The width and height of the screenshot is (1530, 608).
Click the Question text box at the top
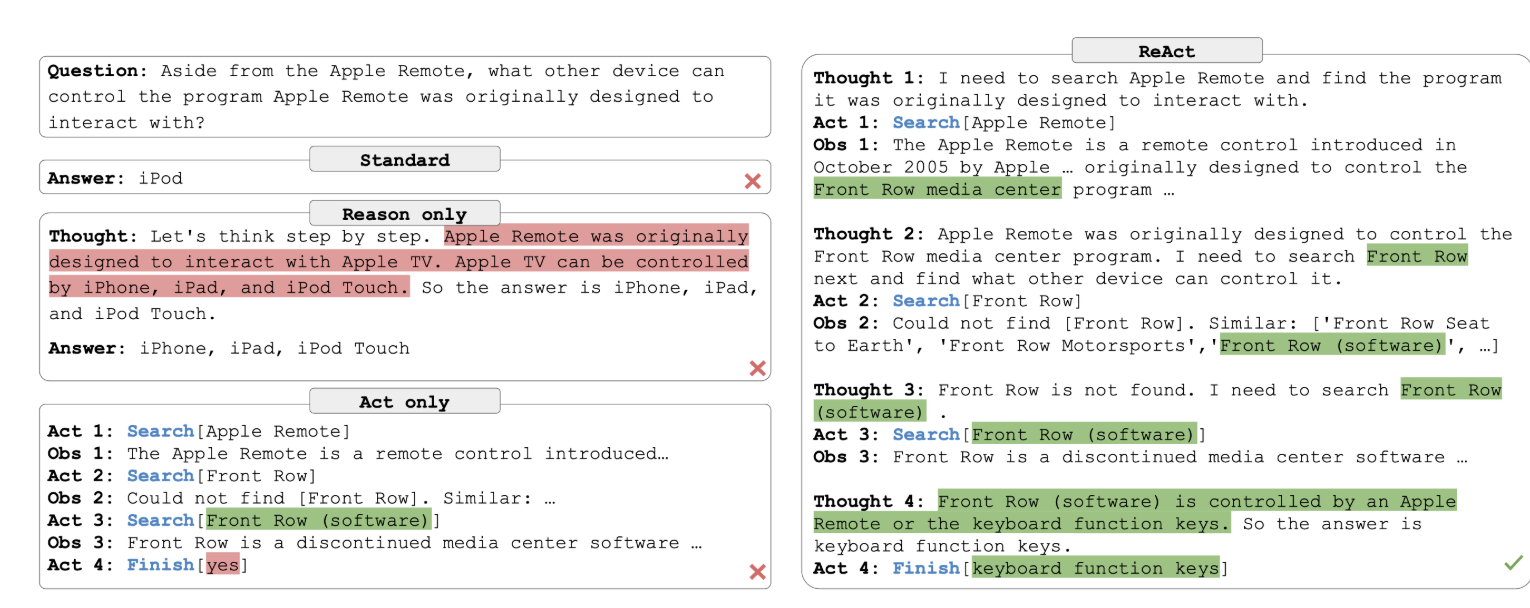[x=404, y=97]
